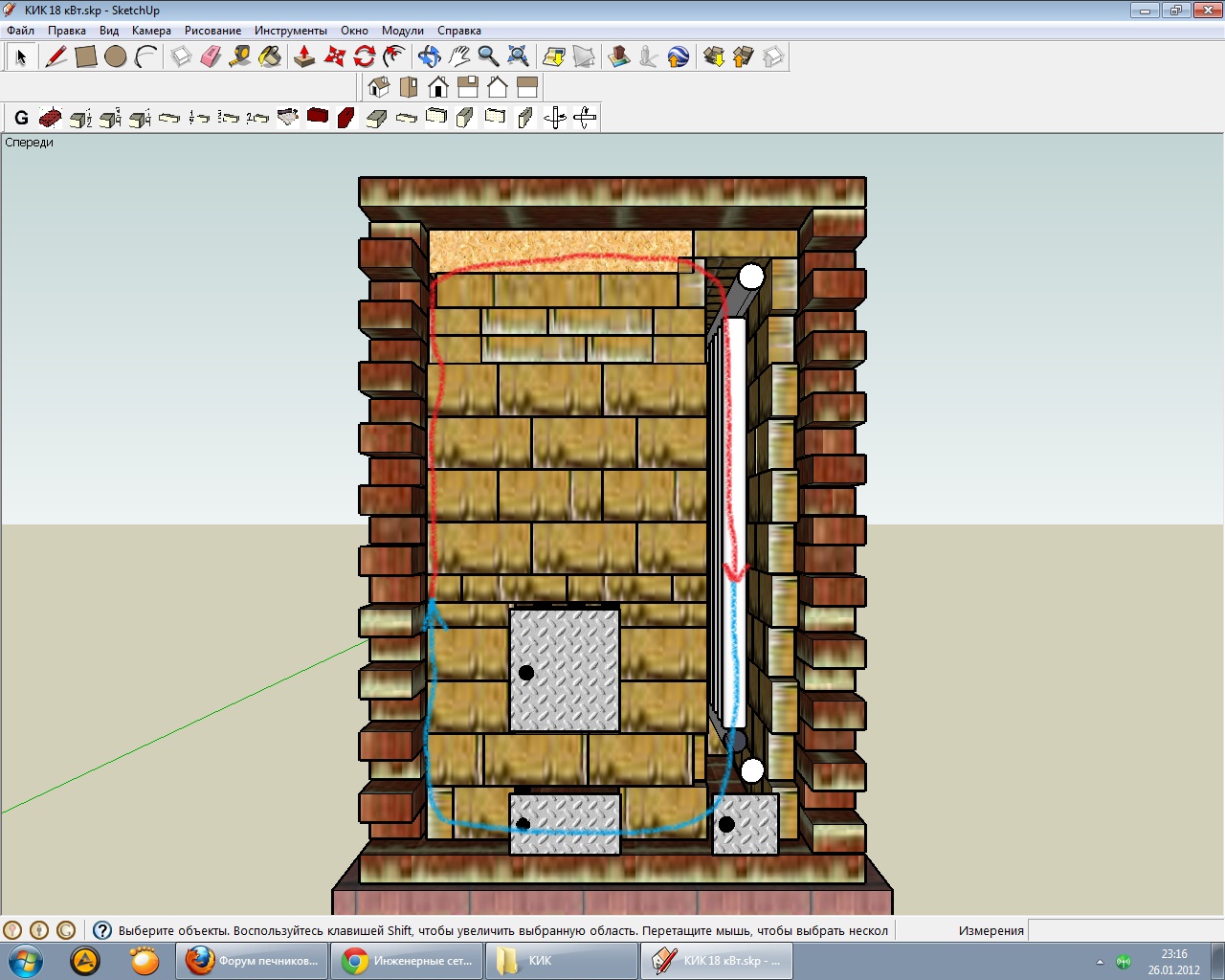
Task: Select the pink Eraser tool
Action: tap(211, 57)
